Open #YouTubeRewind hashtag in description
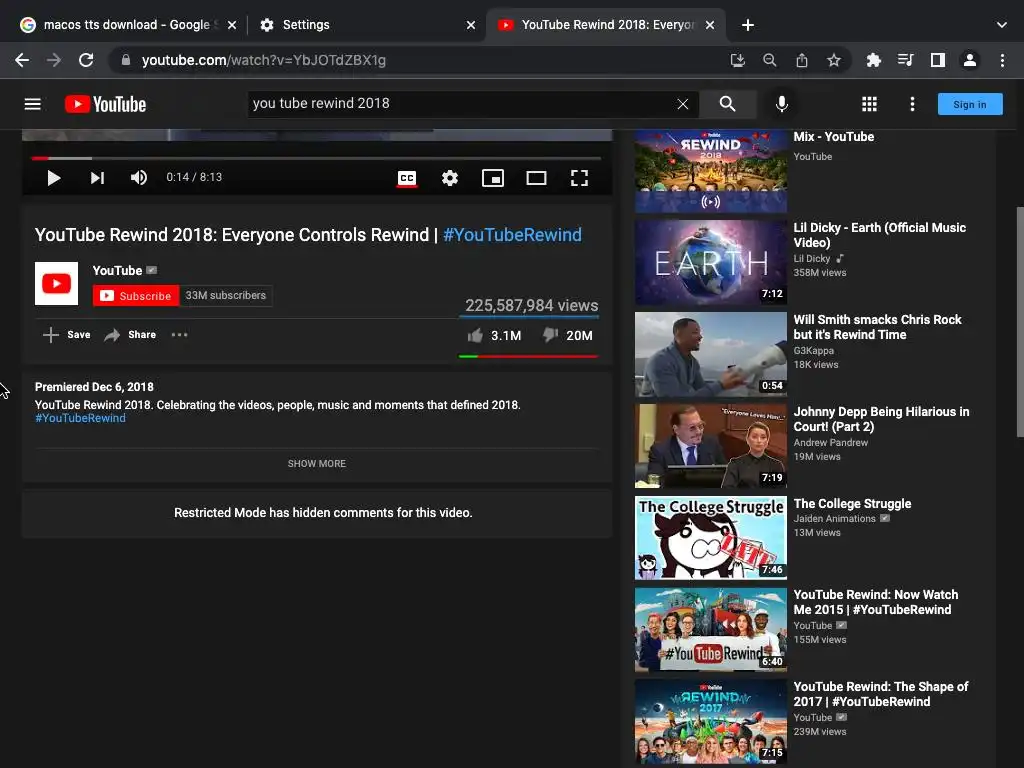This screenshot has width=1024, height=768. point(80,419)
